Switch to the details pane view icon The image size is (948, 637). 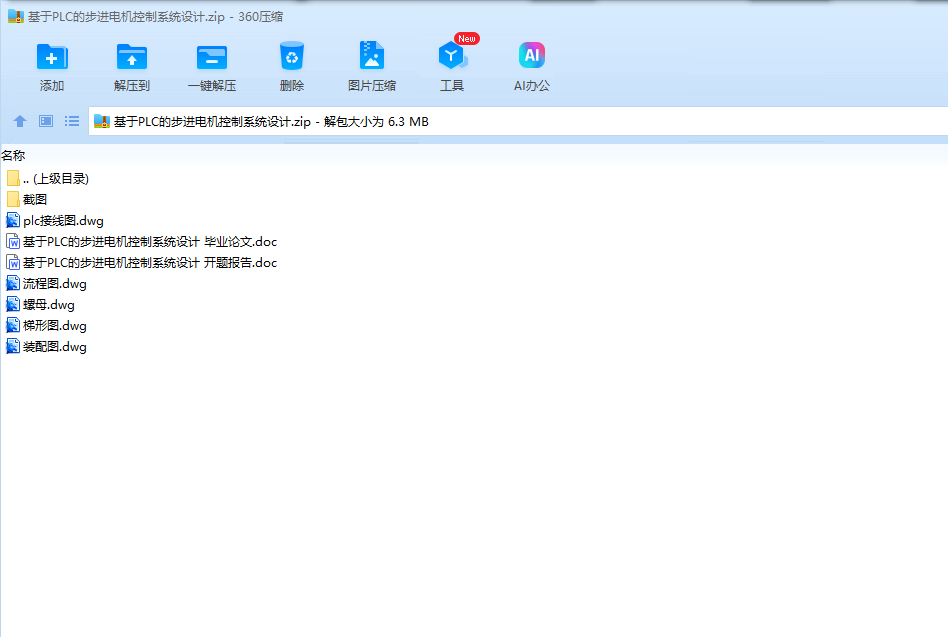46,121
